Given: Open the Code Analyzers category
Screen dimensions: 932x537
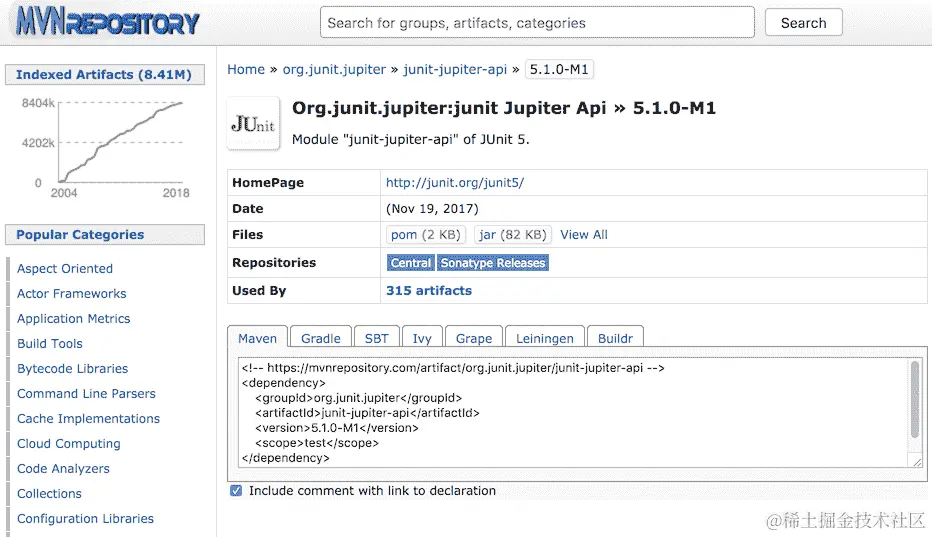Looking at the screenshot, I should pyautogui.click(x=63, y=468).
